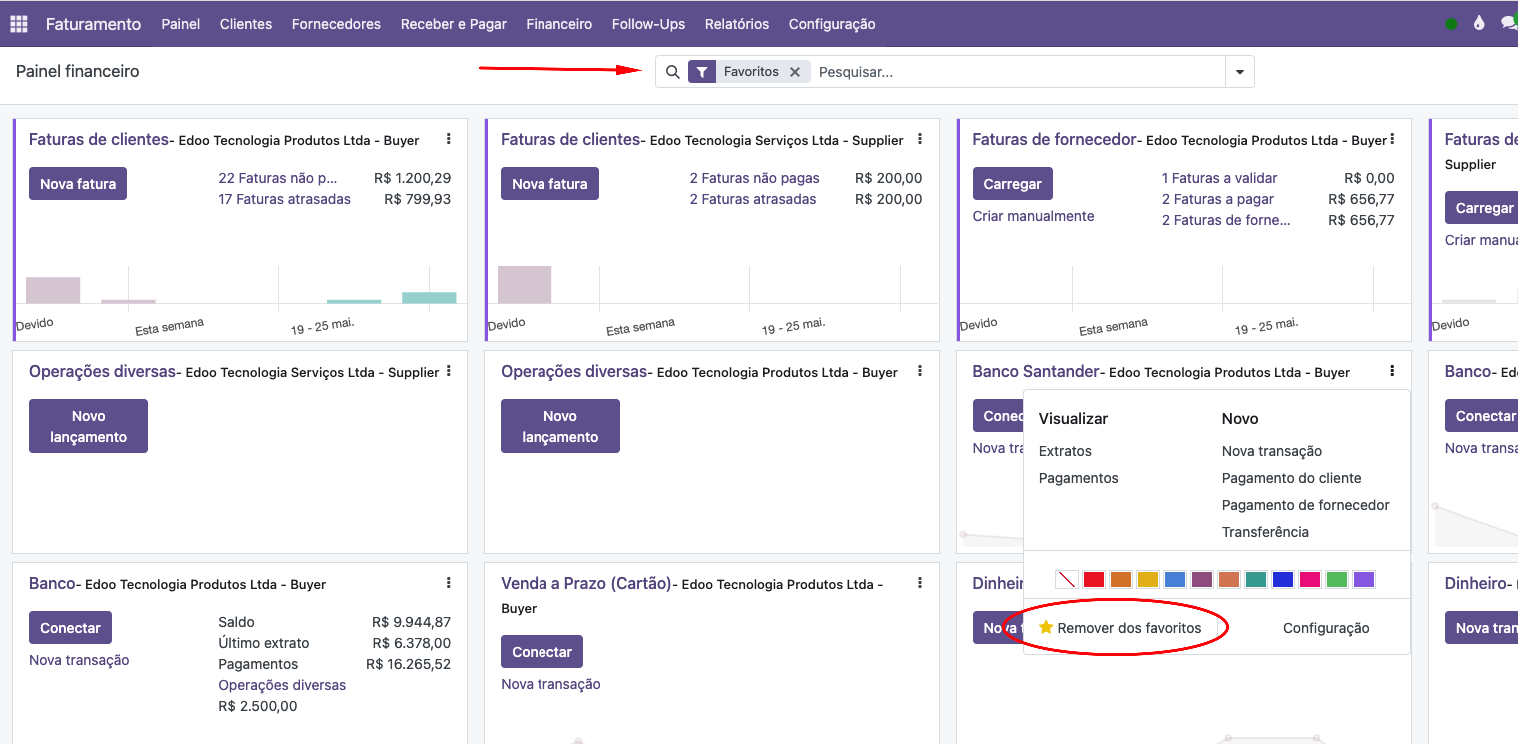Open the Banco Santander card's kebab menu

[1392, 371]
